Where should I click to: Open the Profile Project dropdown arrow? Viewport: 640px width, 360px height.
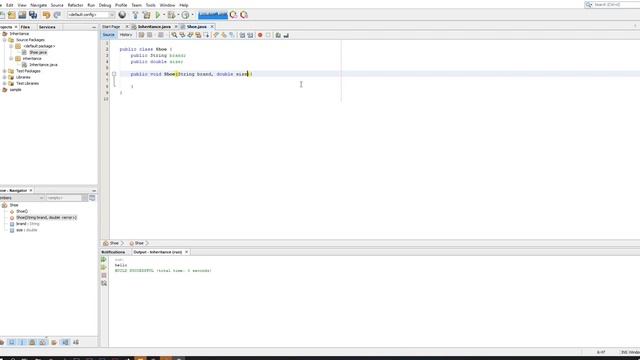tap(192, 15)
